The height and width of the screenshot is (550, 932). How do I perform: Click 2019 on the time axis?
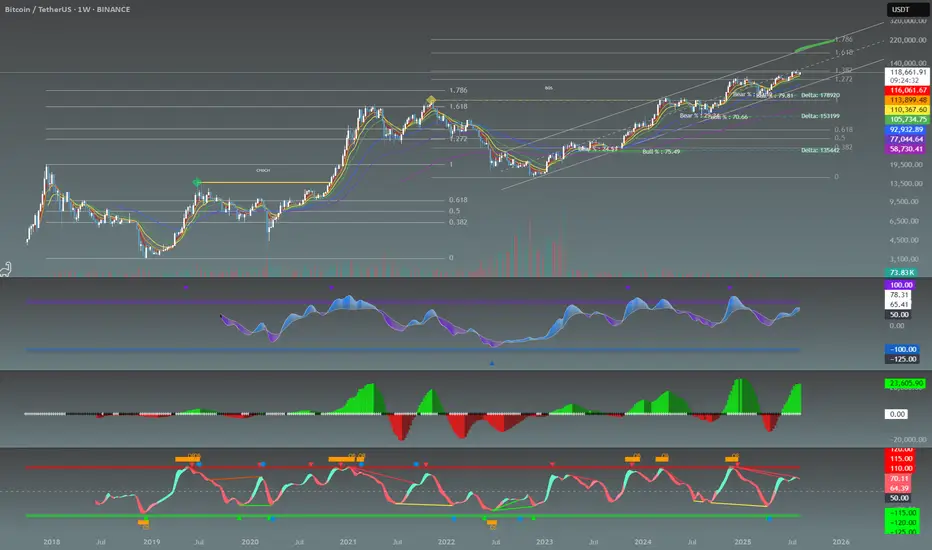click(x=152, y=542)
